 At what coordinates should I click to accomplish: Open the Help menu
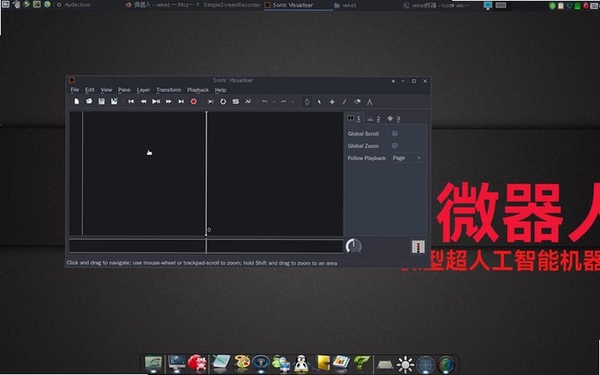pyautogui.click(x=220, y=90)
